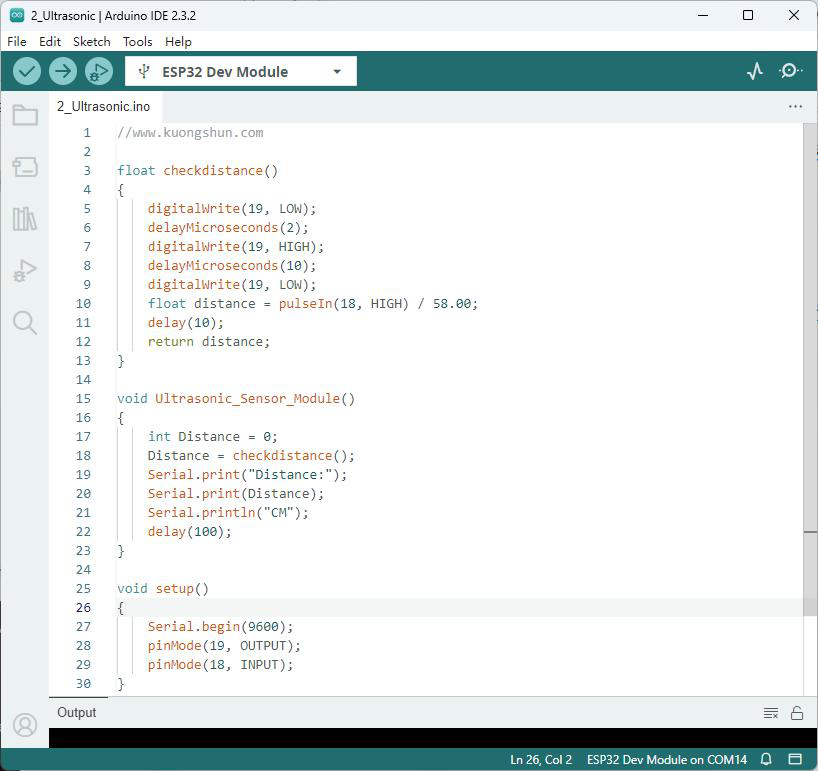The width and height of the screenshot is (818, 771).
Task: Open the Search sidebar panel
Action: pyautogui.click(x=25, y=322)
